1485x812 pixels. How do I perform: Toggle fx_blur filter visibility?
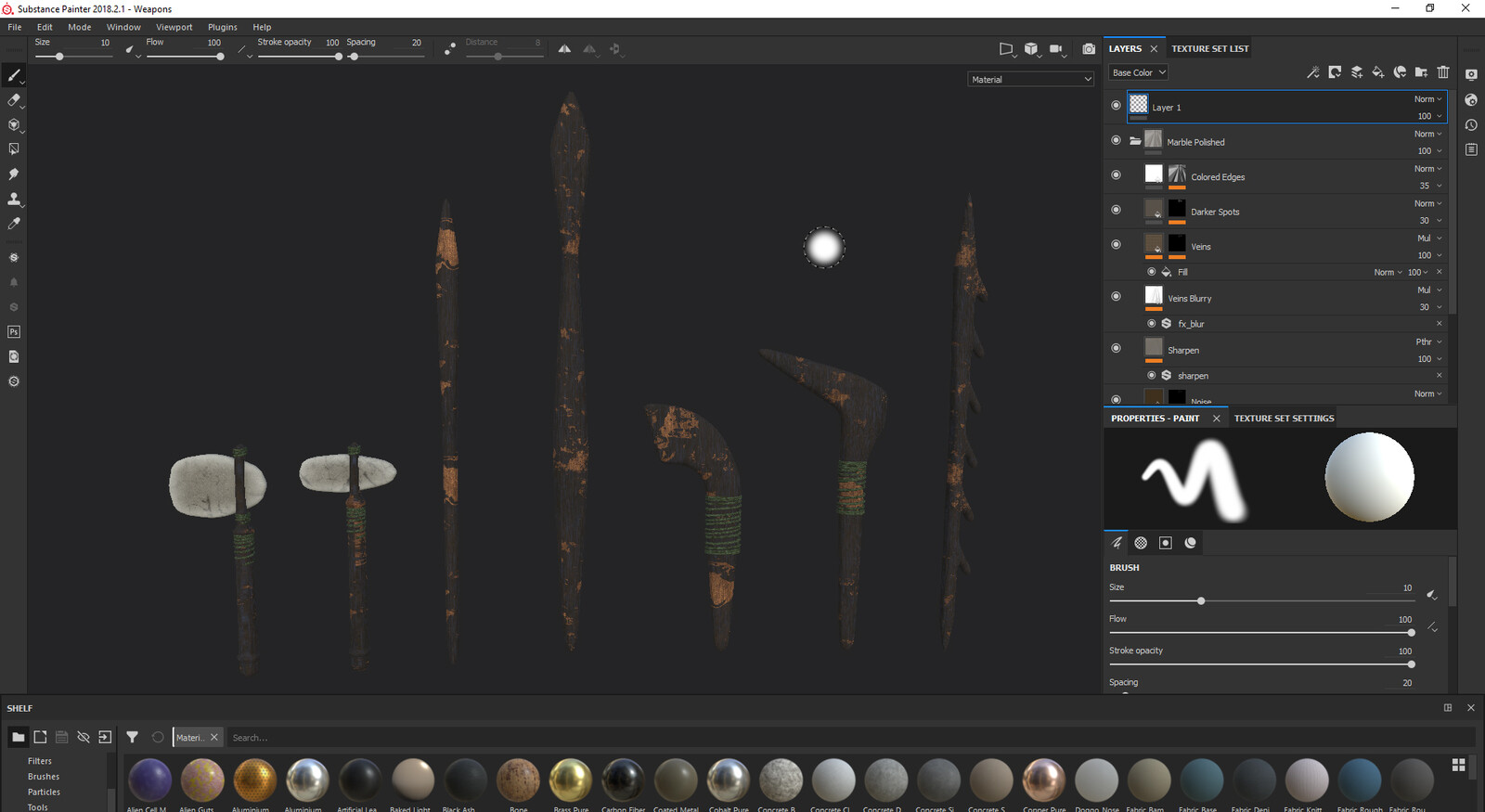coord(1152,324)
